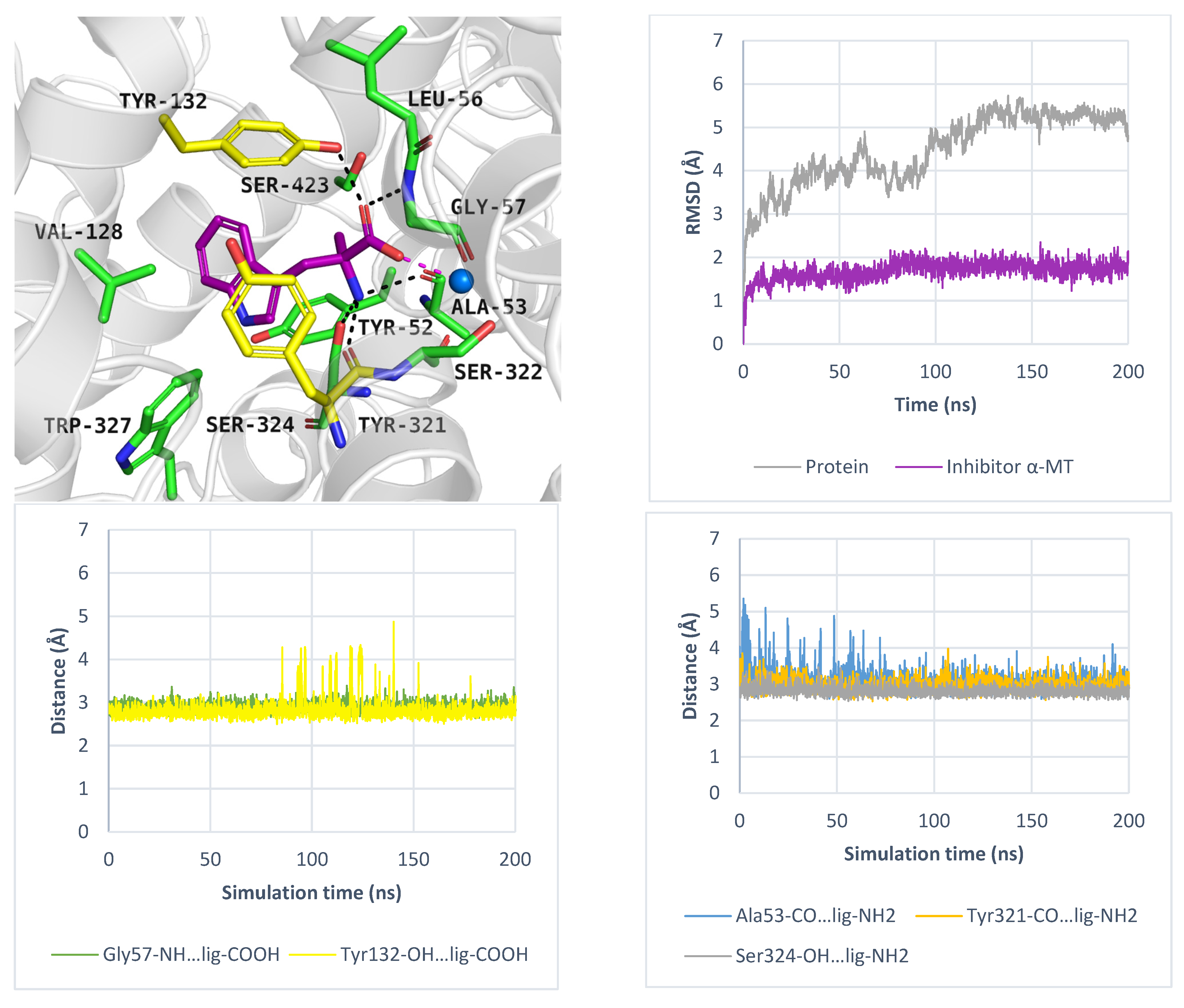Click the Gly57-NH...lig-COOH legend entry
The height and width of the screenshot is (1008, 1184).
[191, 954]
